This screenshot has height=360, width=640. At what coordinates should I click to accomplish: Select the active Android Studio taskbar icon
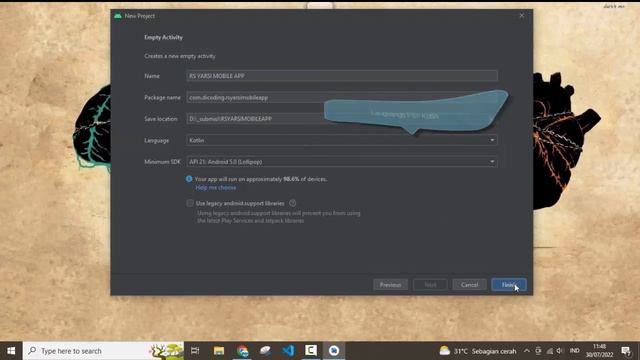(334, 351)
